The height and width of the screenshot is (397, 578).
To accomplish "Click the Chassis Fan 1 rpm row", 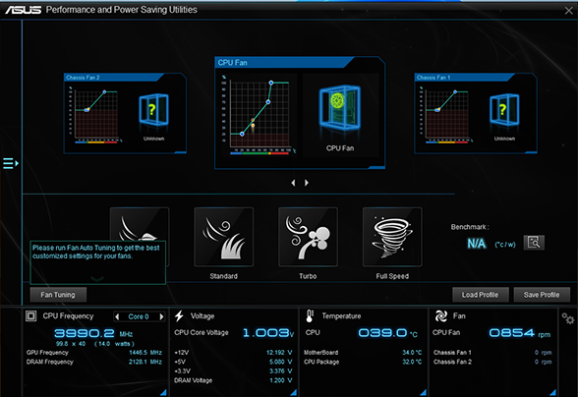I will click(493, 352).
